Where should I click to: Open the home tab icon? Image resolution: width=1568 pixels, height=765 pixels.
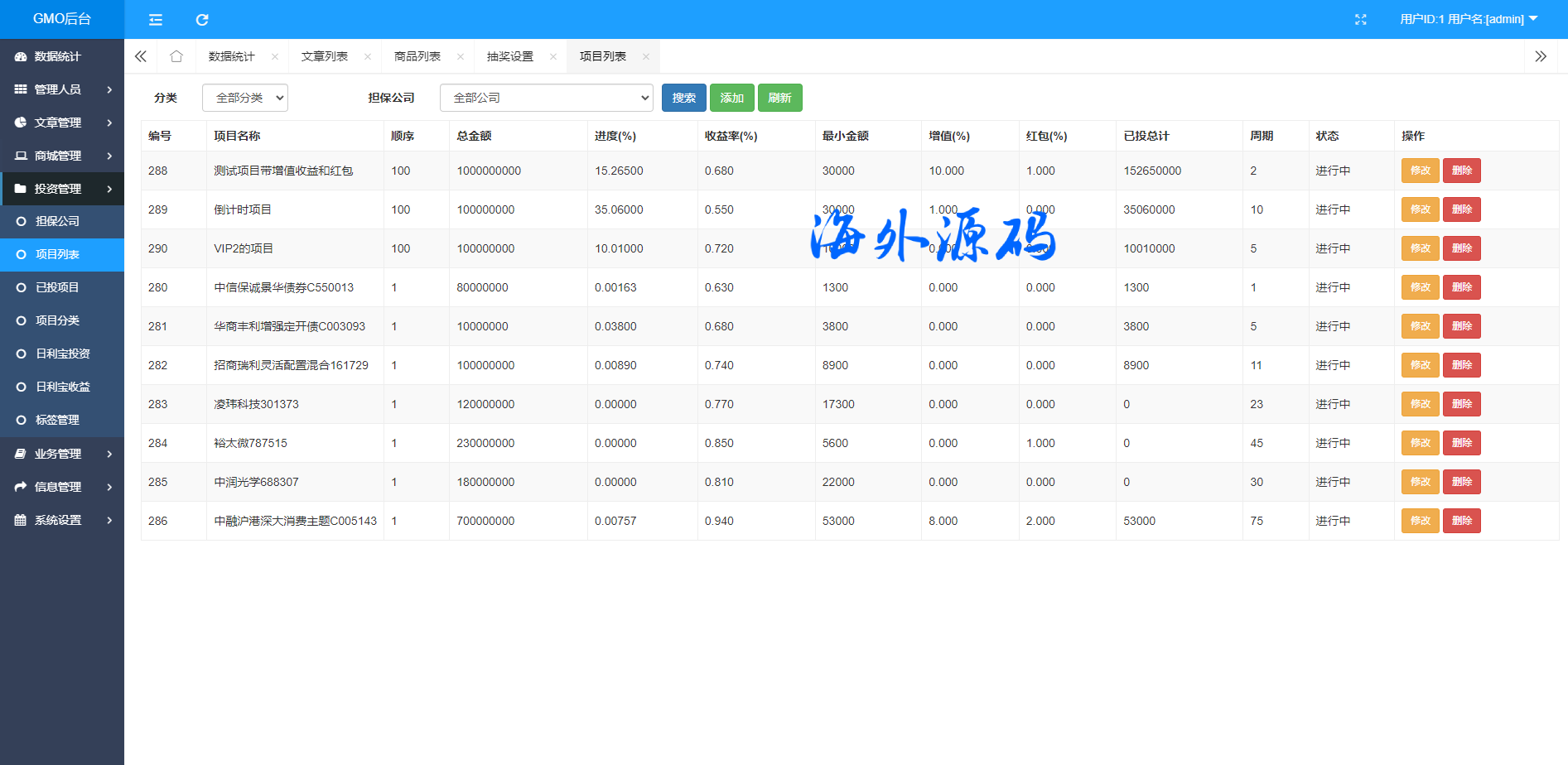coord(176,56)
